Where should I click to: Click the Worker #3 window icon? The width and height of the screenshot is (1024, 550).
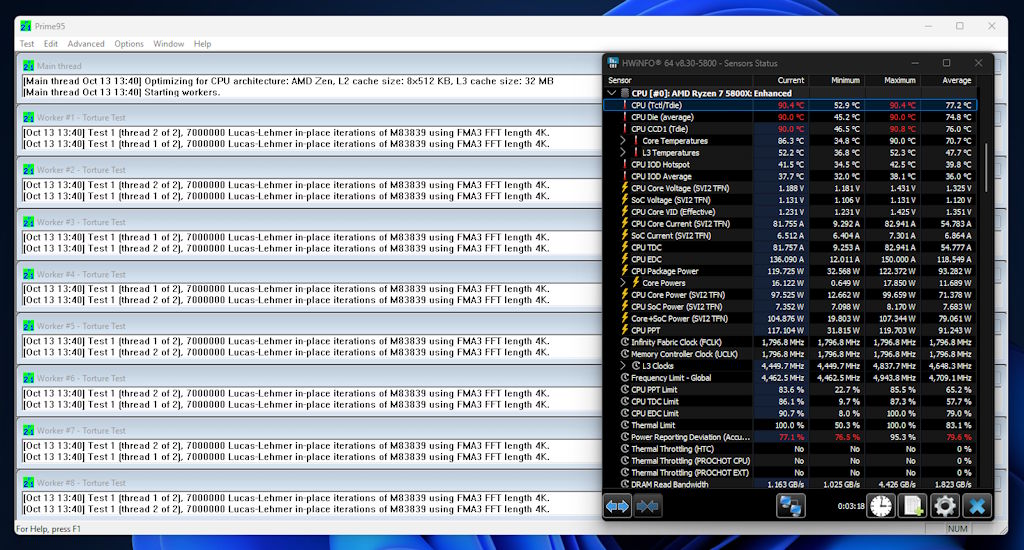[29, 222]
